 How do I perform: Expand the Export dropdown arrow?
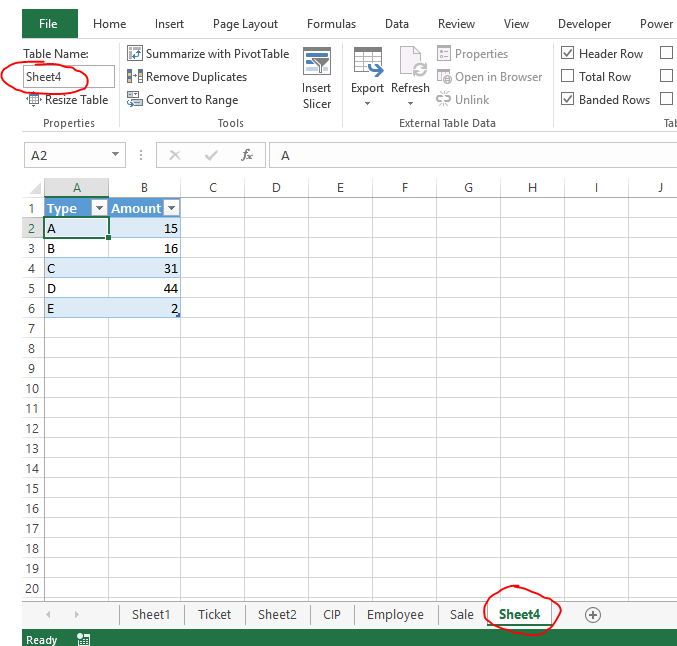(x=367, y=103)
